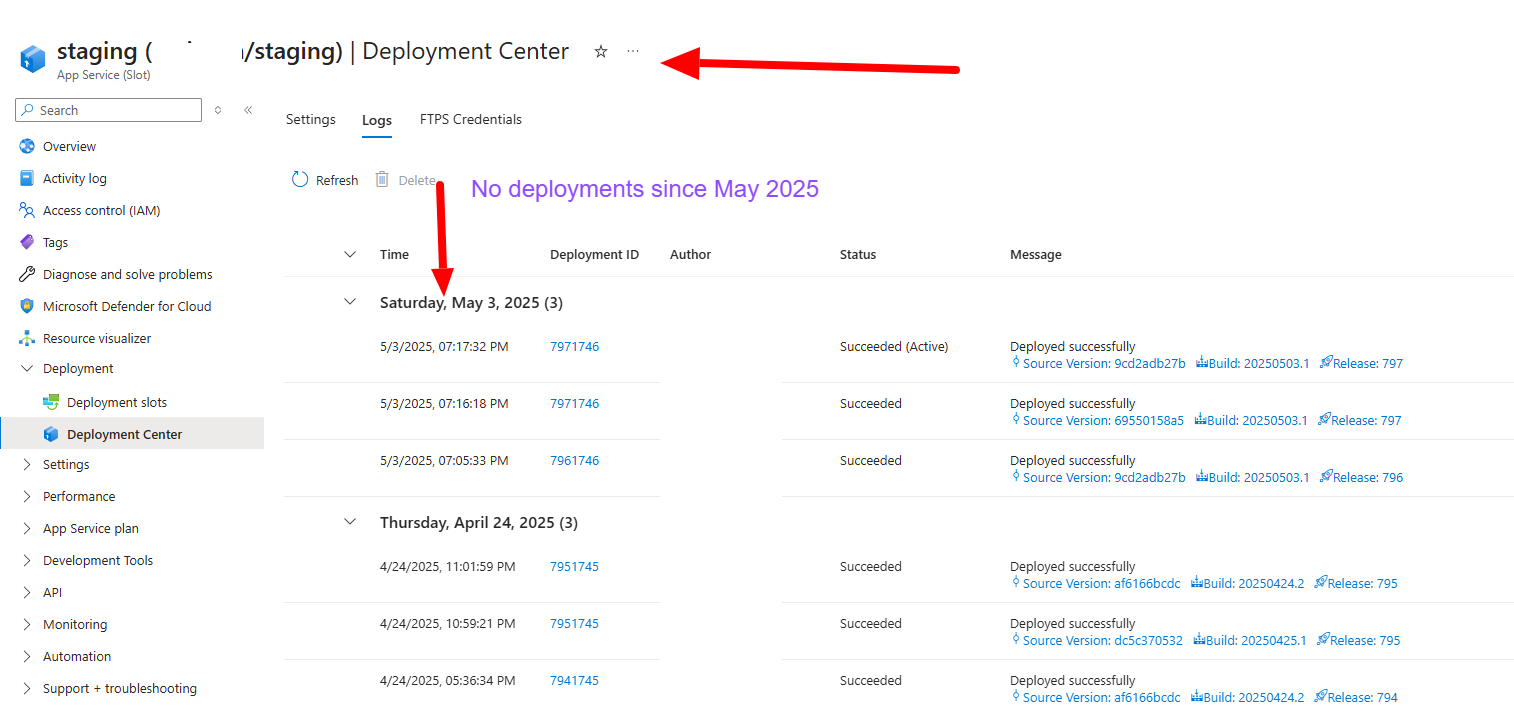The height and width of the screenshot is (713, 1514).
Task: Expand the Monitoring section
Action: pos(27,624)
